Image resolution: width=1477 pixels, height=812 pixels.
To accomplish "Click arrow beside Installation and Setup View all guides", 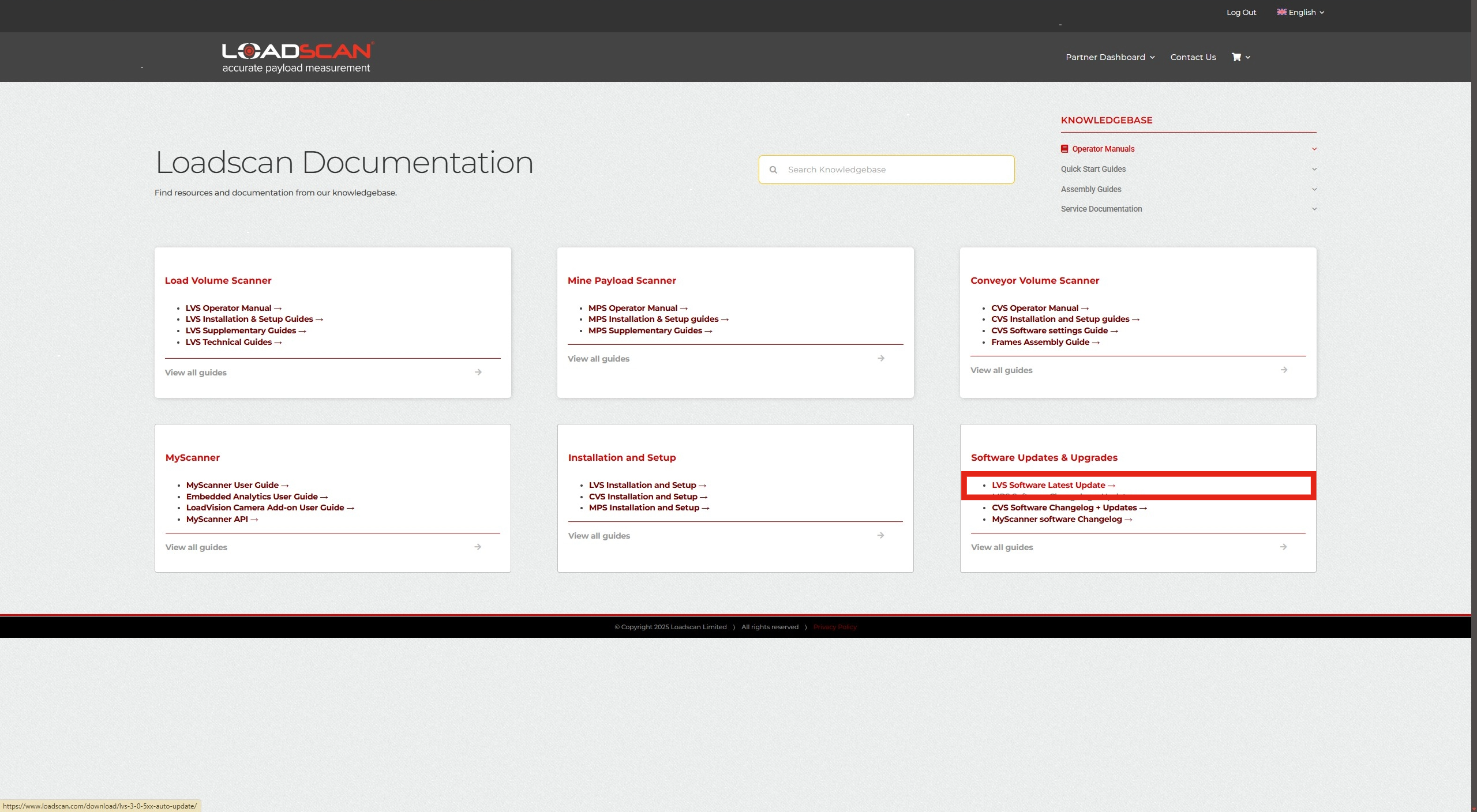I will [x=880, y=535].
